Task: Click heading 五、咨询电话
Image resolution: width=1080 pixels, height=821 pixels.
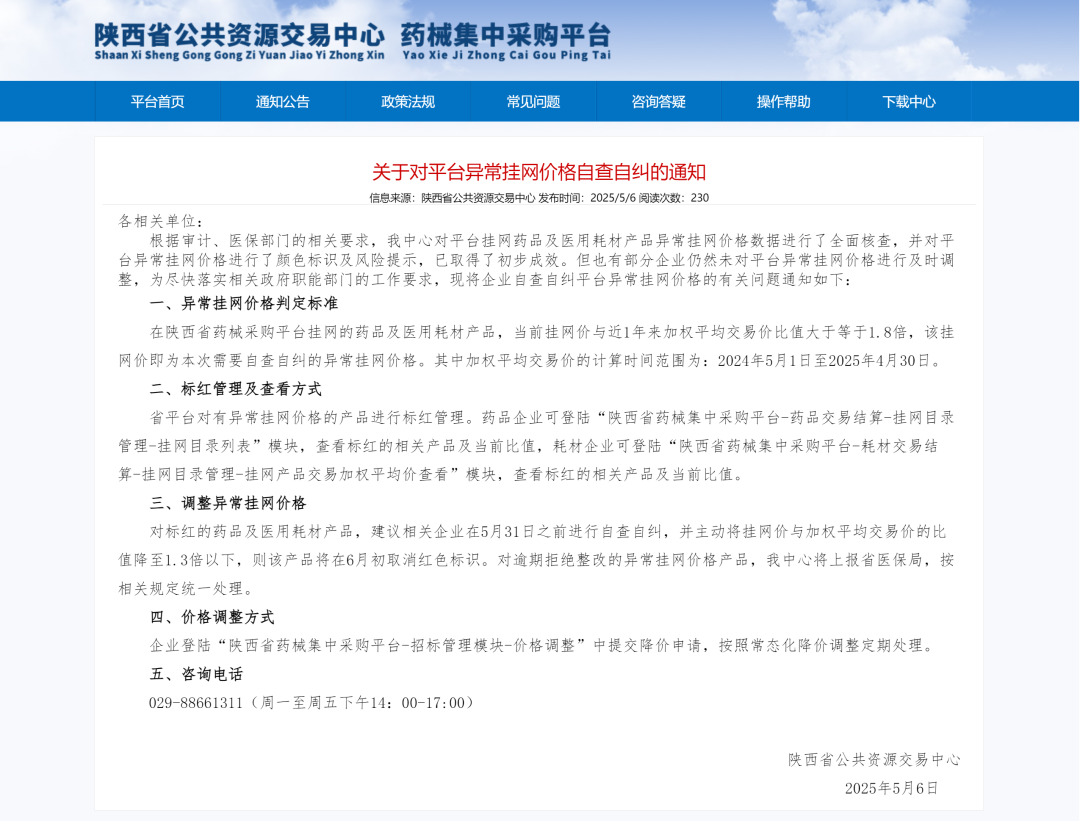Action: [196, 674]
